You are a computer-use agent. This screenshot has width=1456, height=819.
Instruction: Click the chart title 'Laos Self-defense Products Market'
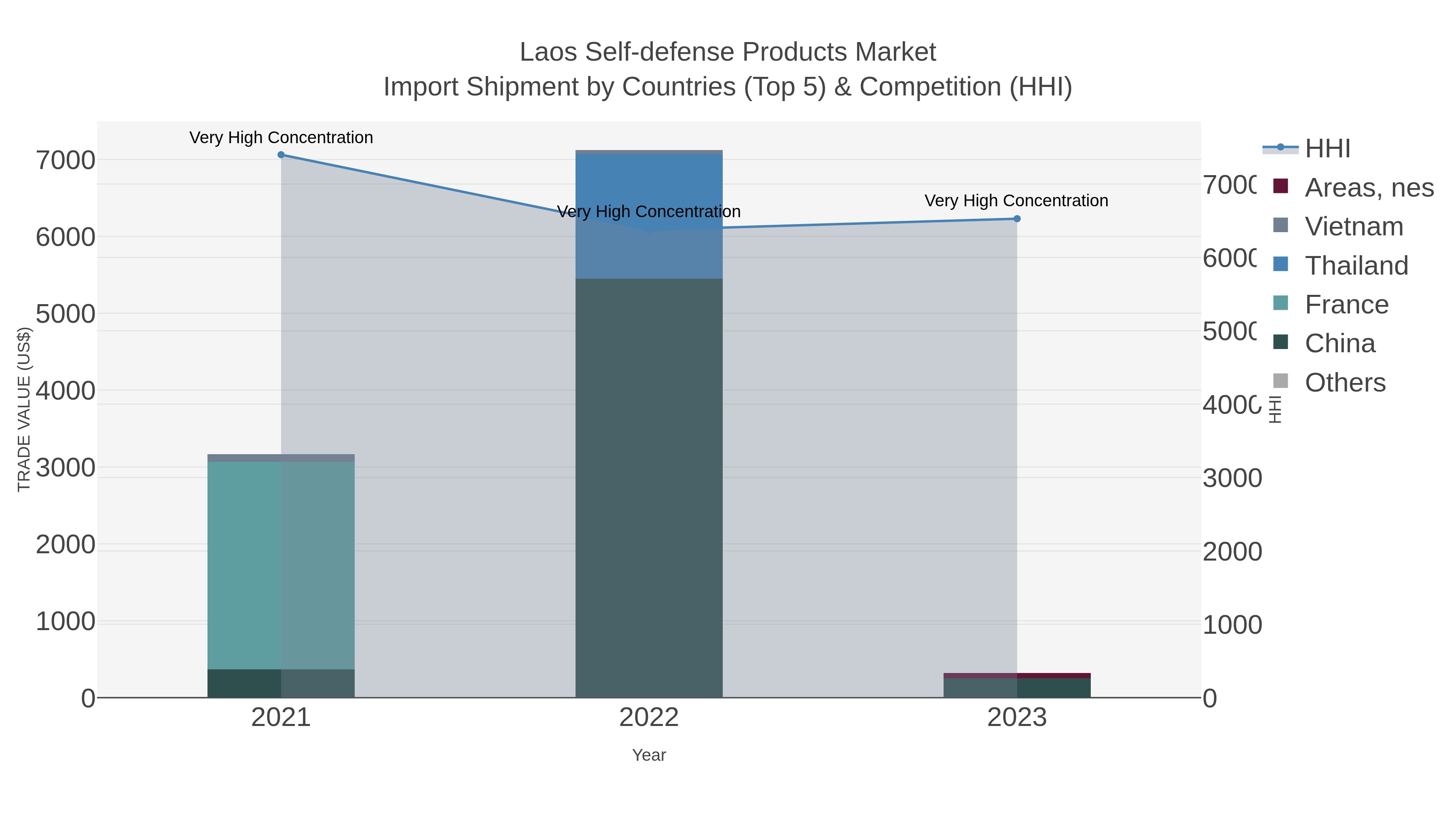point(728,52)
